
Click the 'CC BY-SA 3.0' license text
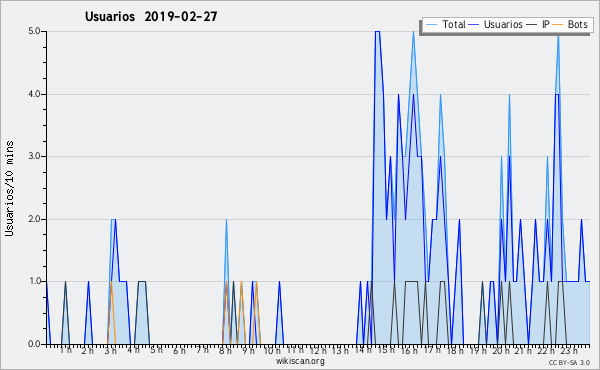tap(569, 363)
